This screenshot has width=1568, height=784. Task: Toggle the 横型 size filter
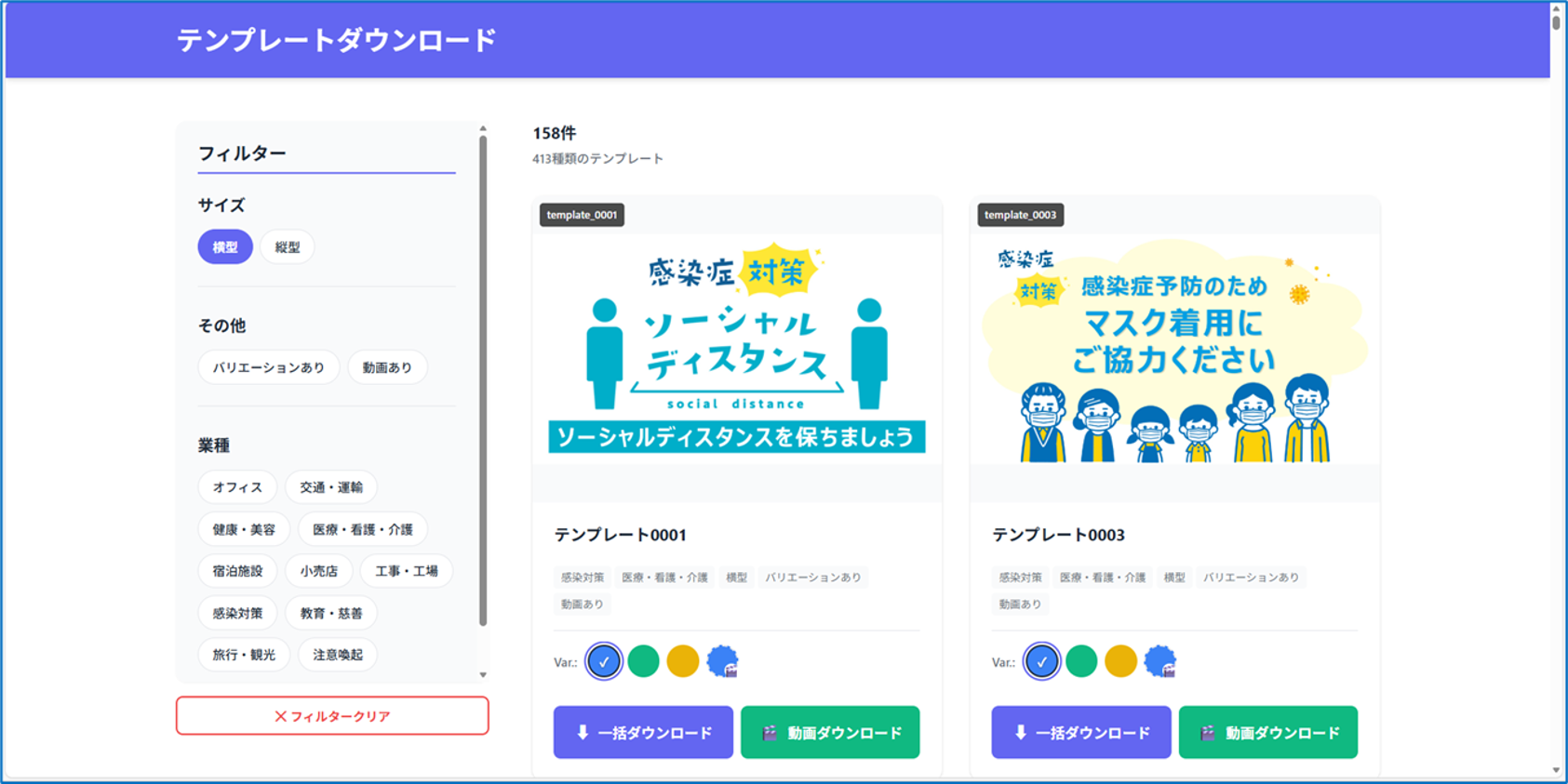[x=225, y=247]
